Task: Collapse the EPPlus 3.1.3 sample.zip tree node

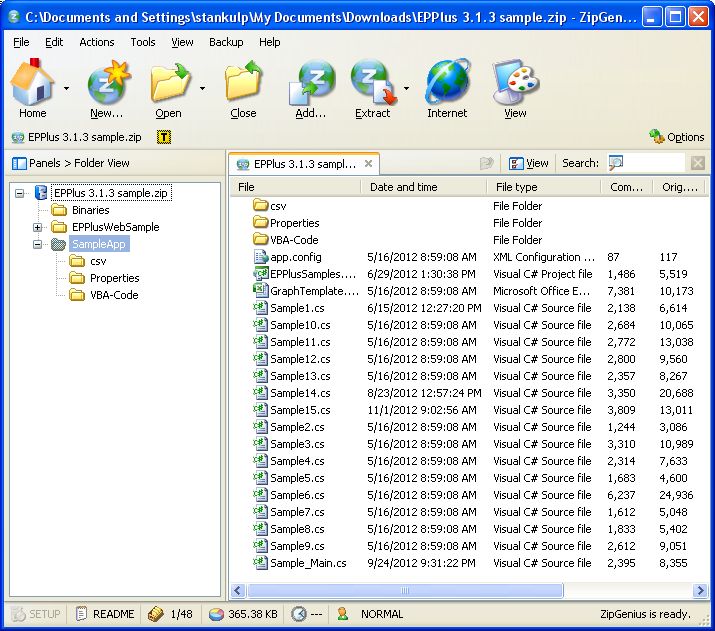Action: (20, 193)
